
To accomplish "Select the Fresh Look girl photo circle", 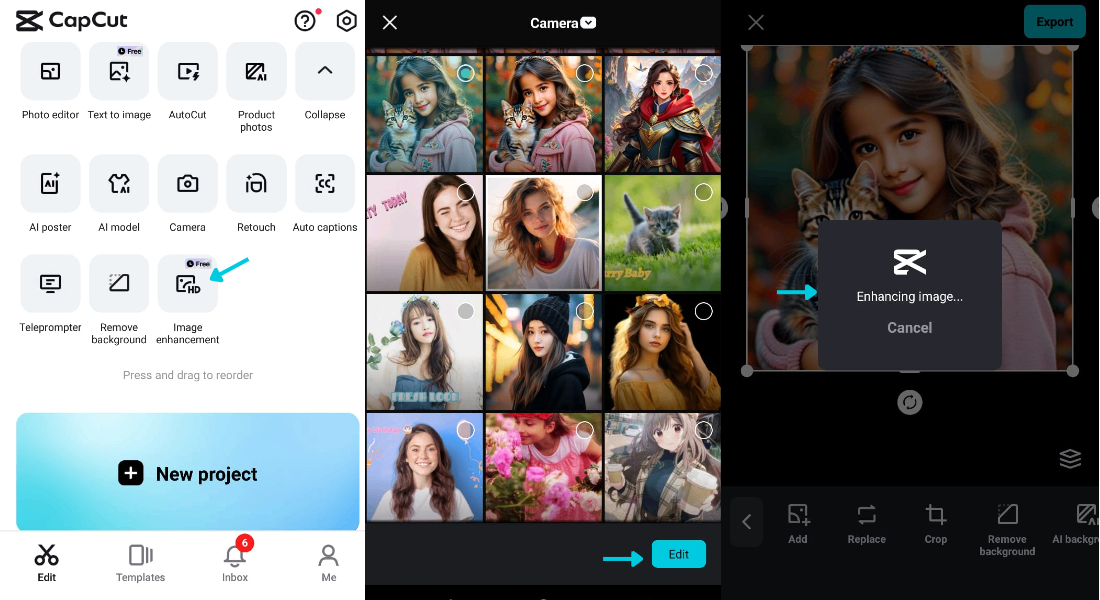I will point(465,311).
